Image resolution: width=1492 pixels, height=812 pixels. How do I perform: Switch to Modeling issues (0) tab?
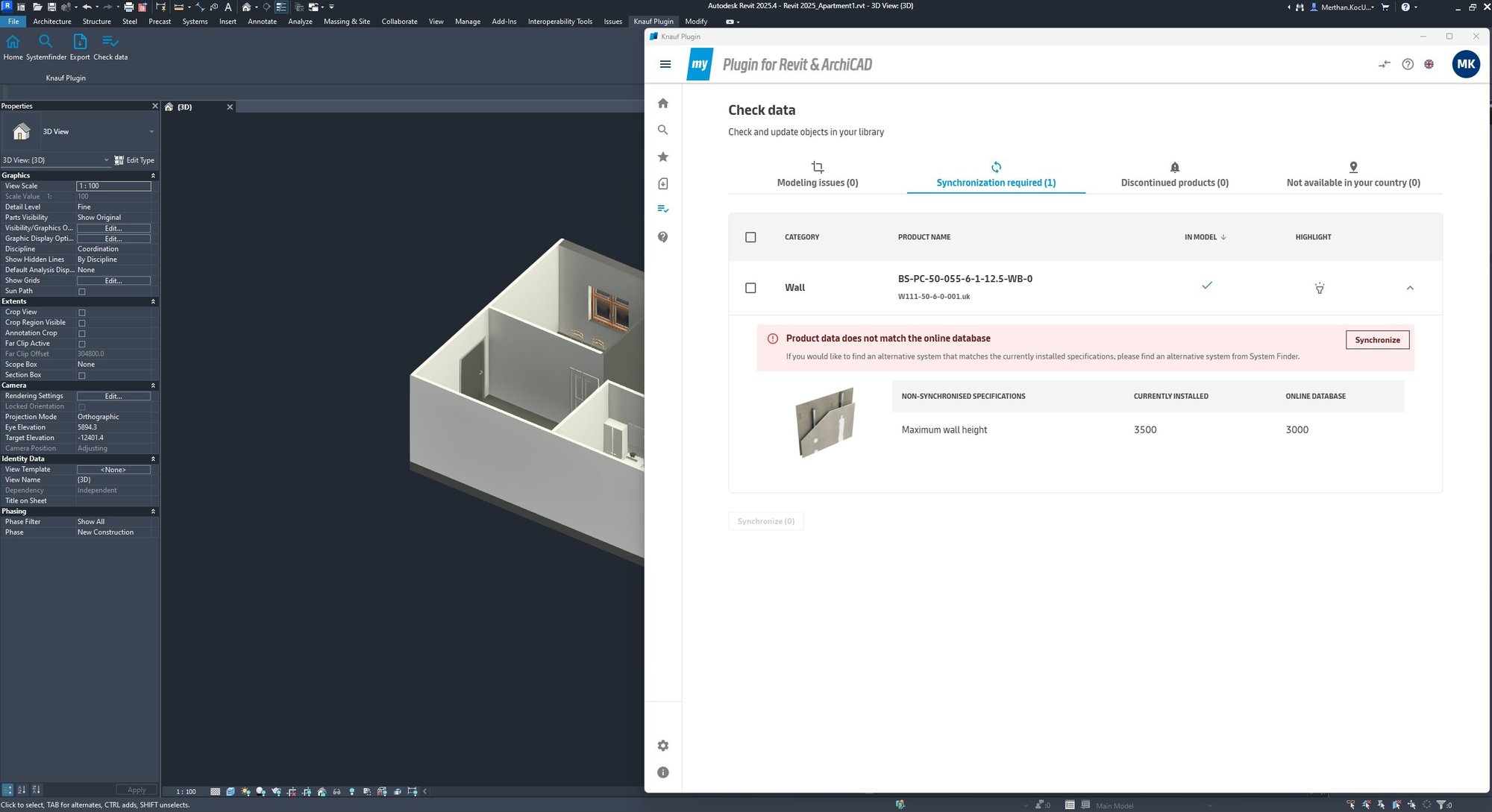818,174
